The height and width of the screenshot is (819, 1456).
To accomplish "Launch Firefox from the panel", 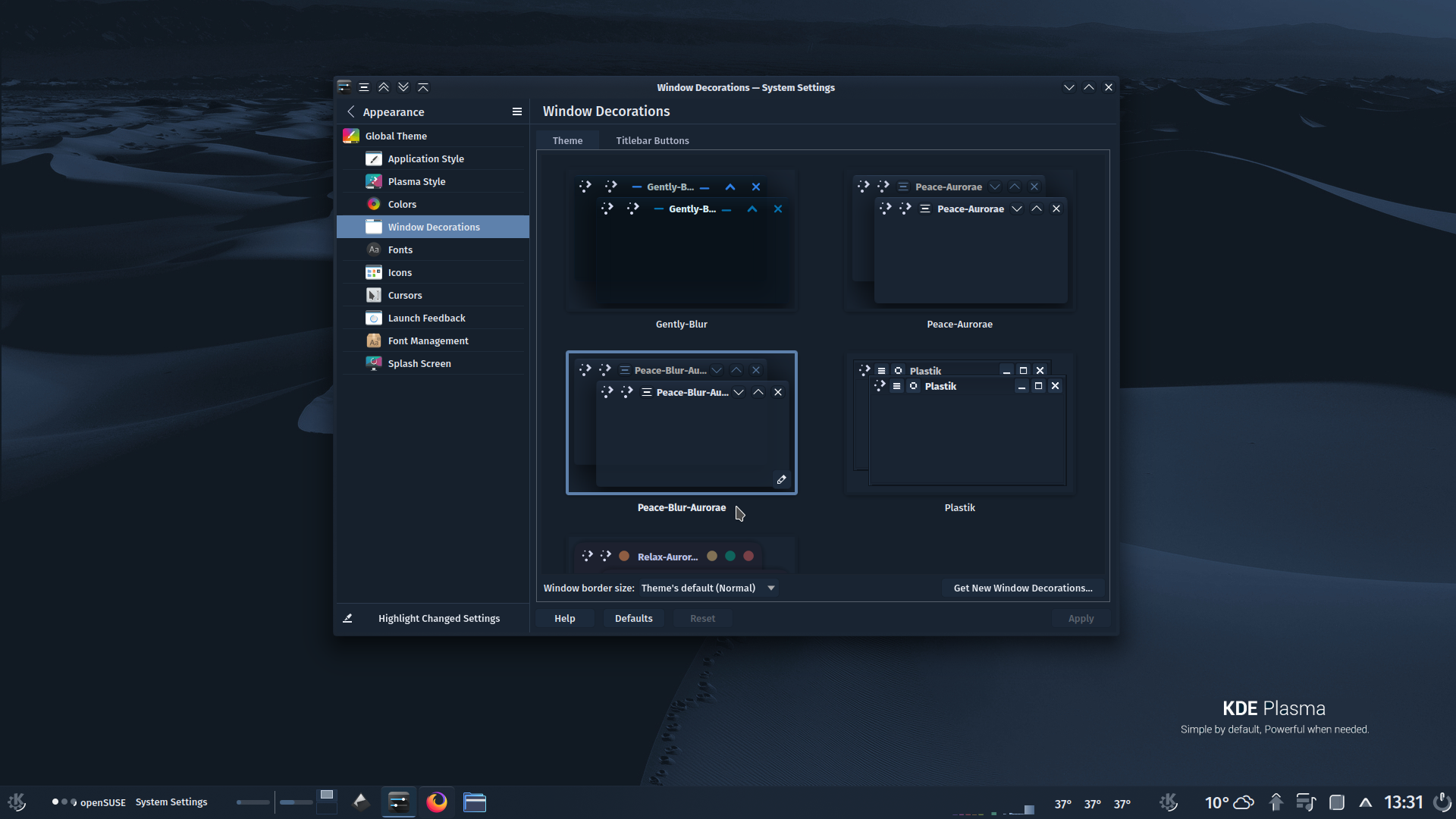I will 437,802.
